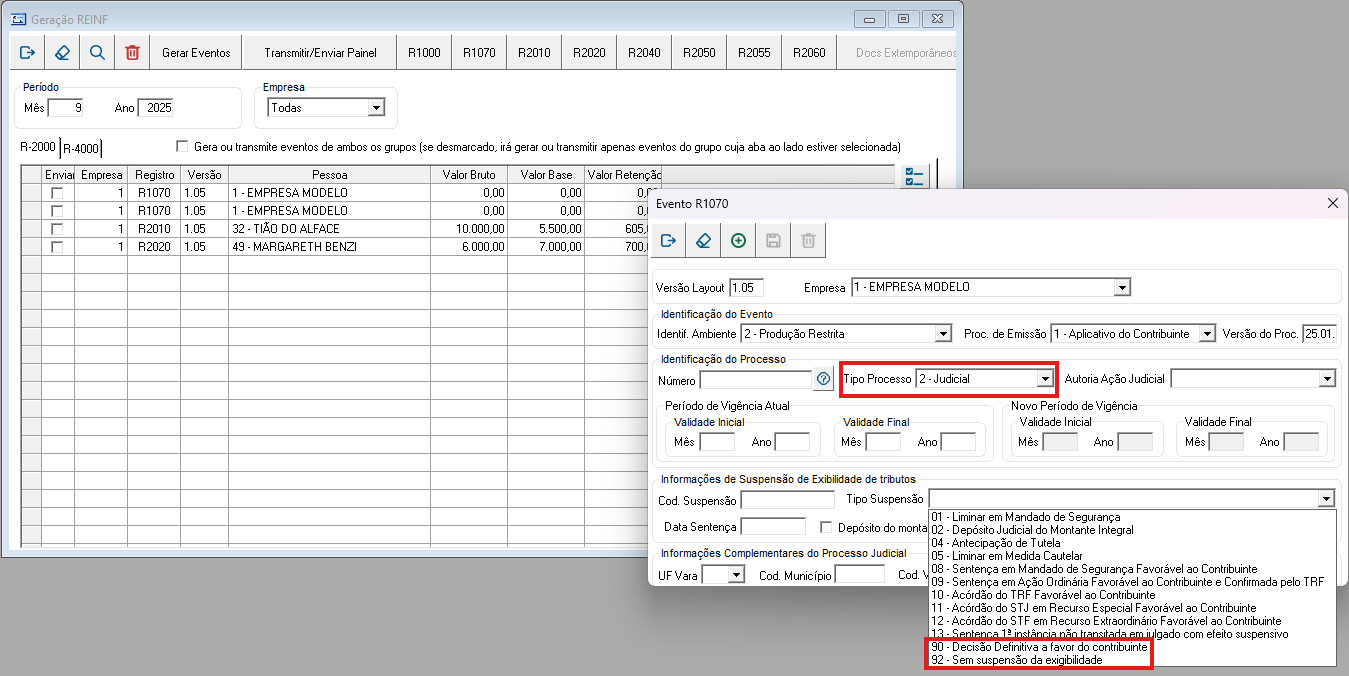Click the checklist icon above the grid

coord(915,177)
